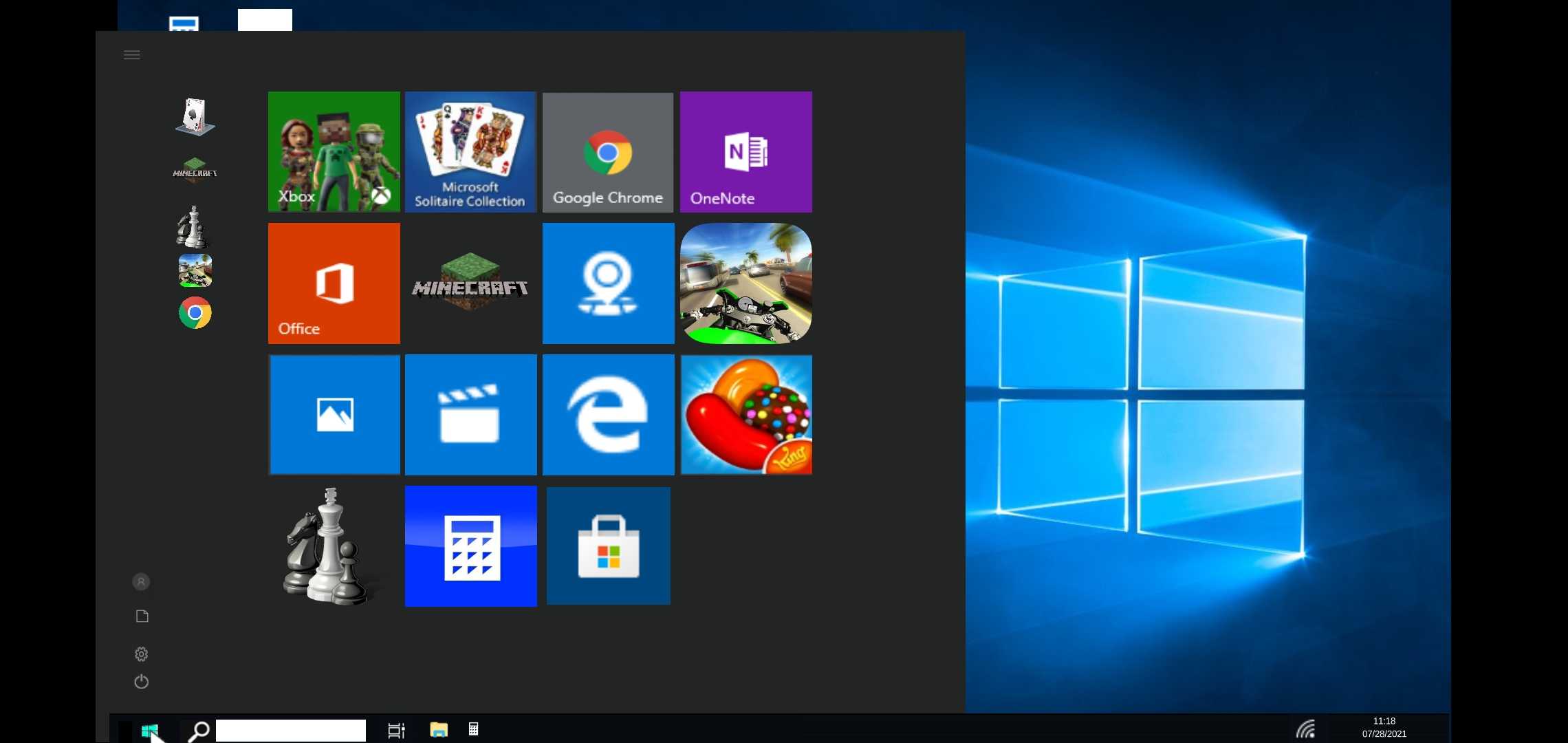The image size is (1568, 743).
Task: Open Settings gear in Start sidebar
Action: pos(141,654)
